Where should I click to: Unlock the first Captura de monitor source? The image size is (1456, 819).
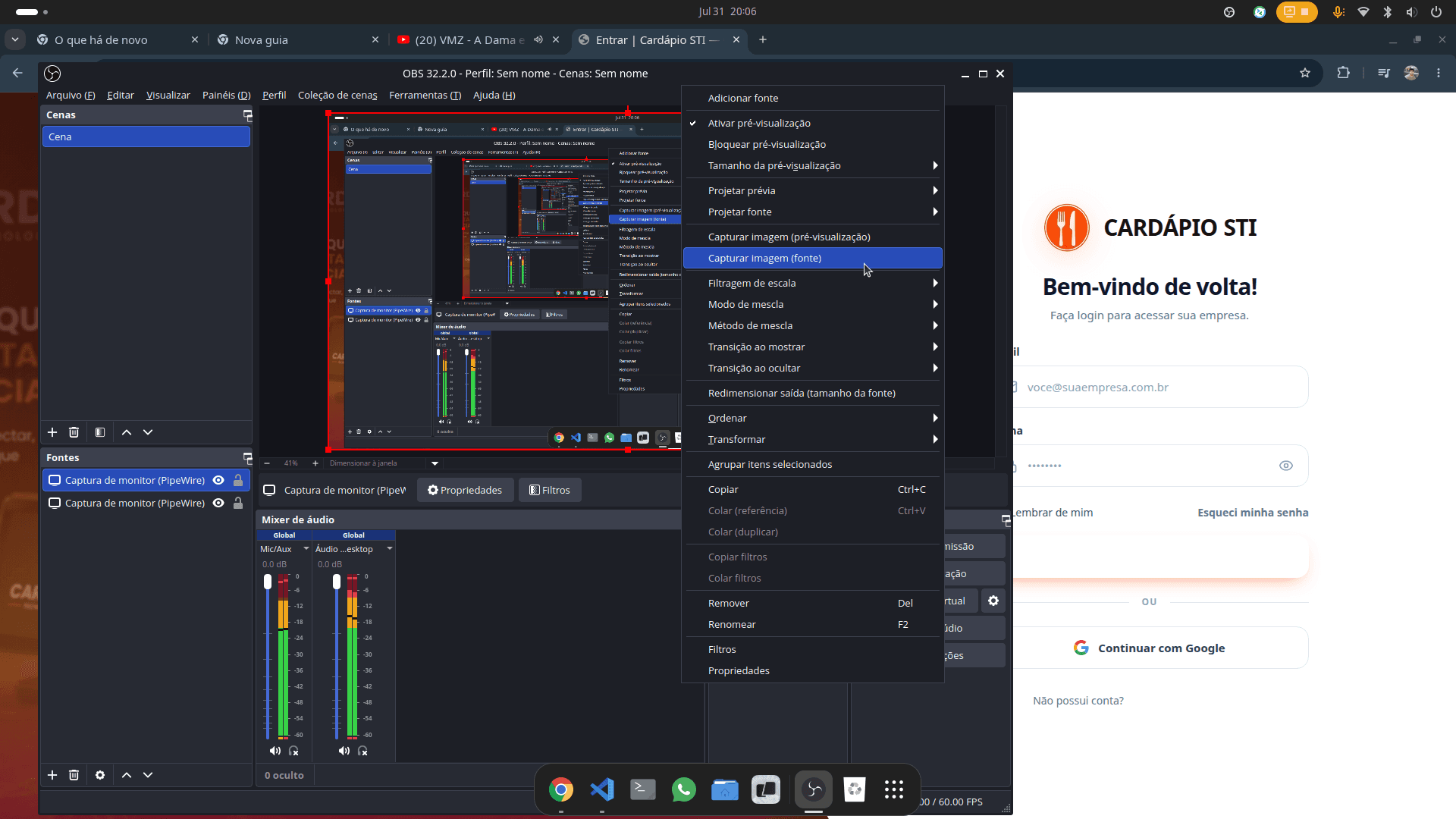(x=238, y=480)
